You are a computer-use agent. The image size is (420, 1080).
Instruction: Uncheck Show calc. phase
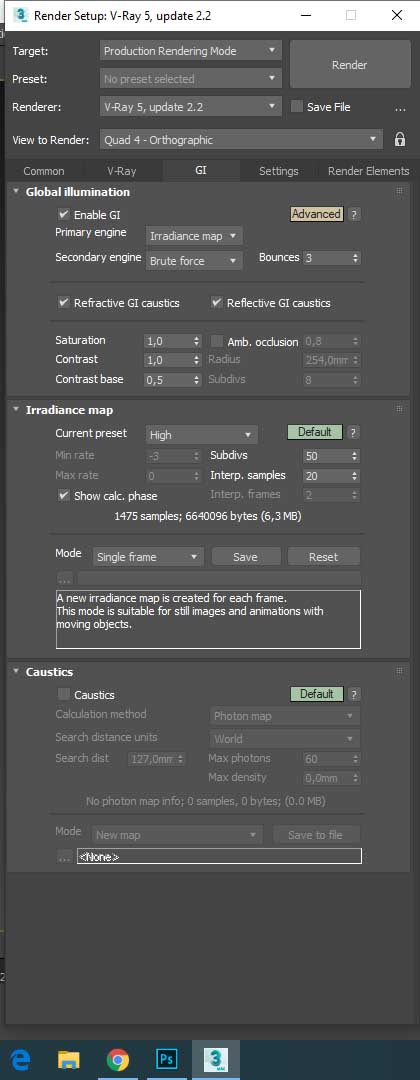[64, 496]
